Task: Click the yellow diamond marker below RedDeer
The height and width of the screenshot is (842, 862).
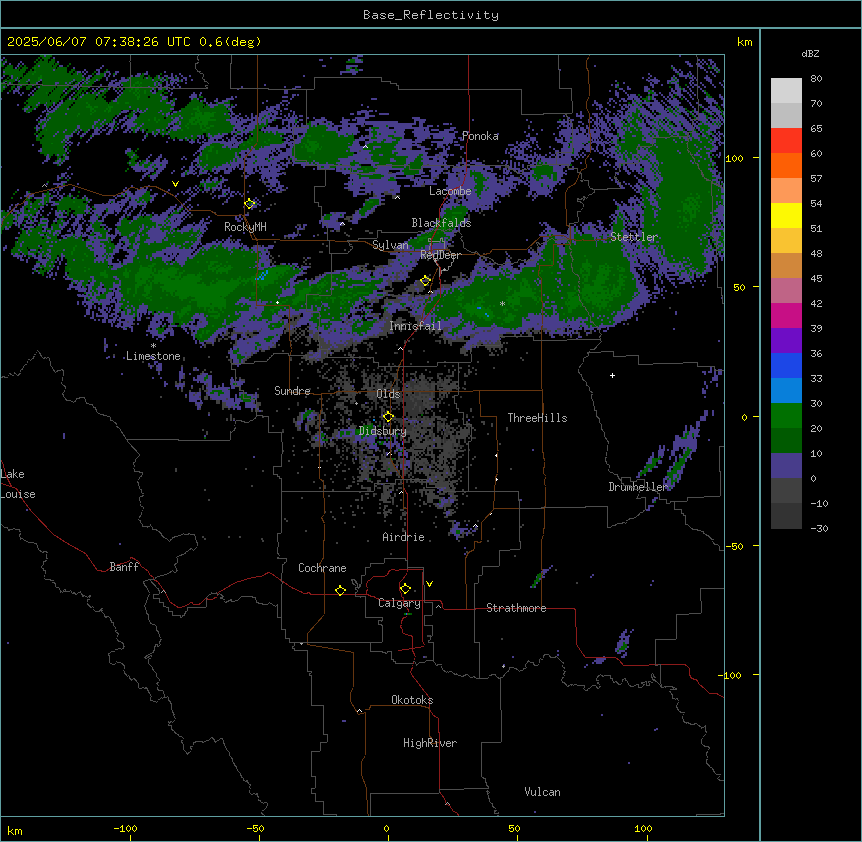Action: click(426, 281)
